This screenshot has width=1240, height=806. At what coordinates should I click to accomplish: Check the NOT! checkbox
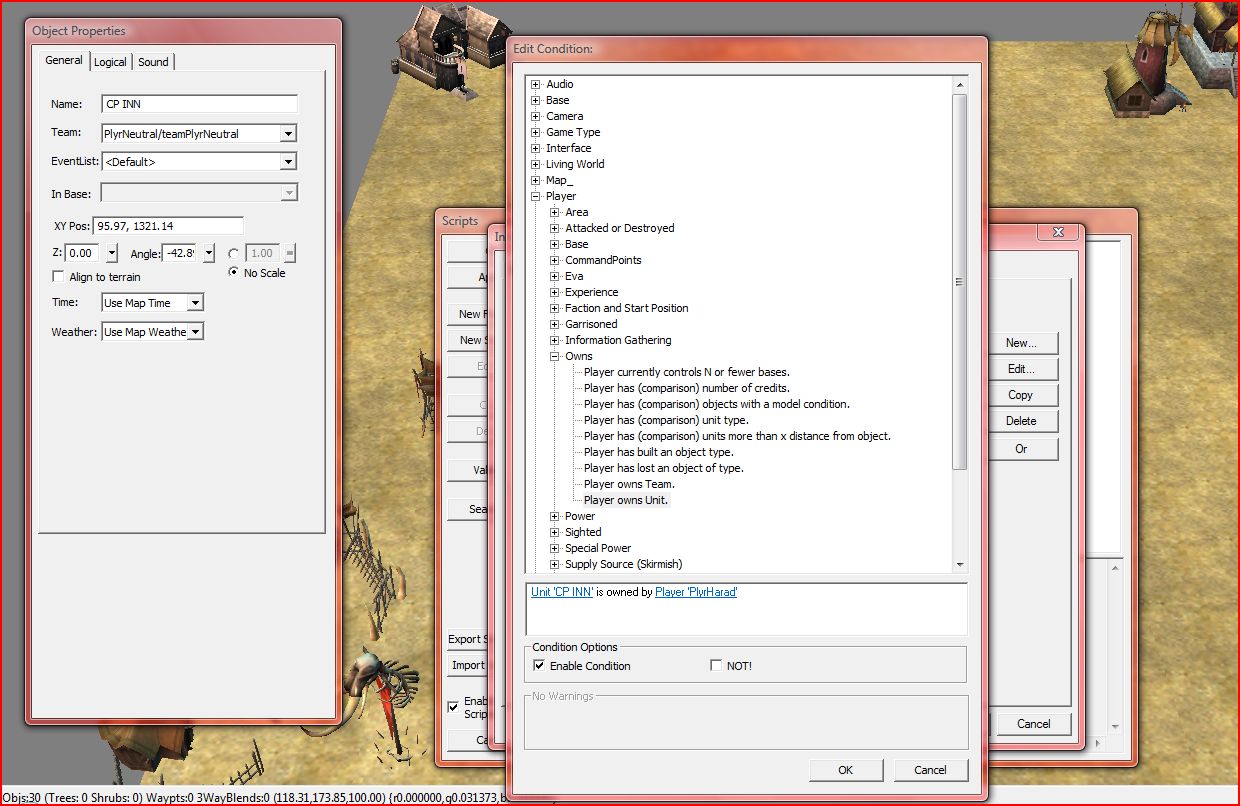(x=716, y=666)
